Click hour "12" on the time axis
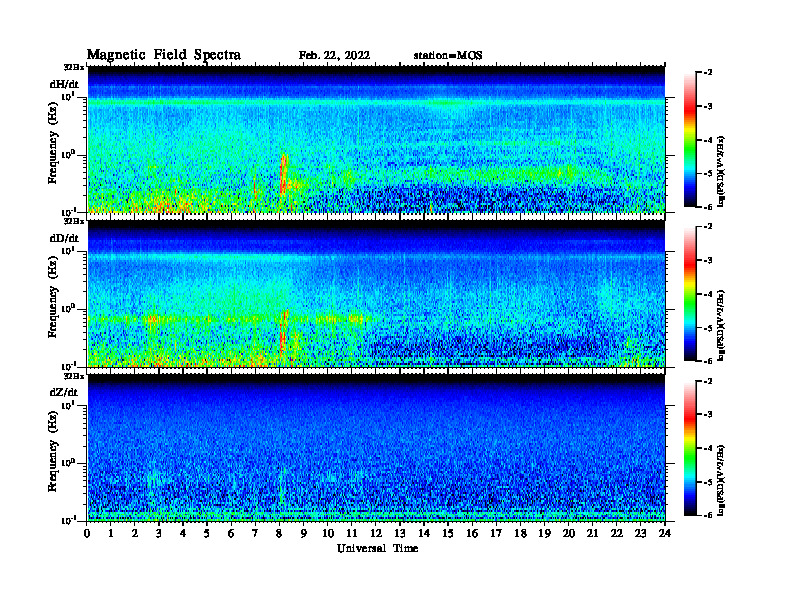The width and height of the screenshot is (792, 612). tap(376, 534)
